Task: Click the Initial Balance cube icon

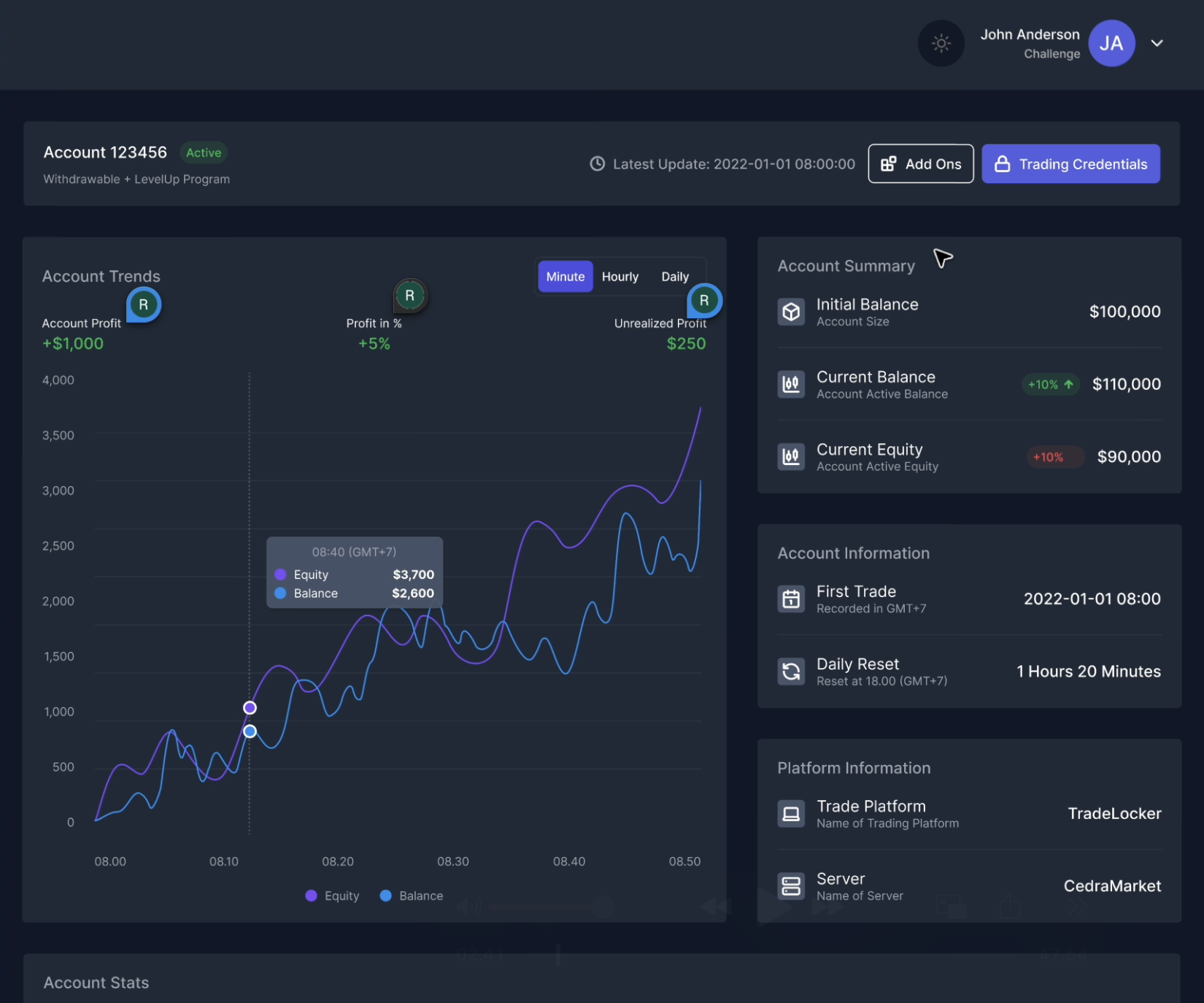Action: pos(791,312)
